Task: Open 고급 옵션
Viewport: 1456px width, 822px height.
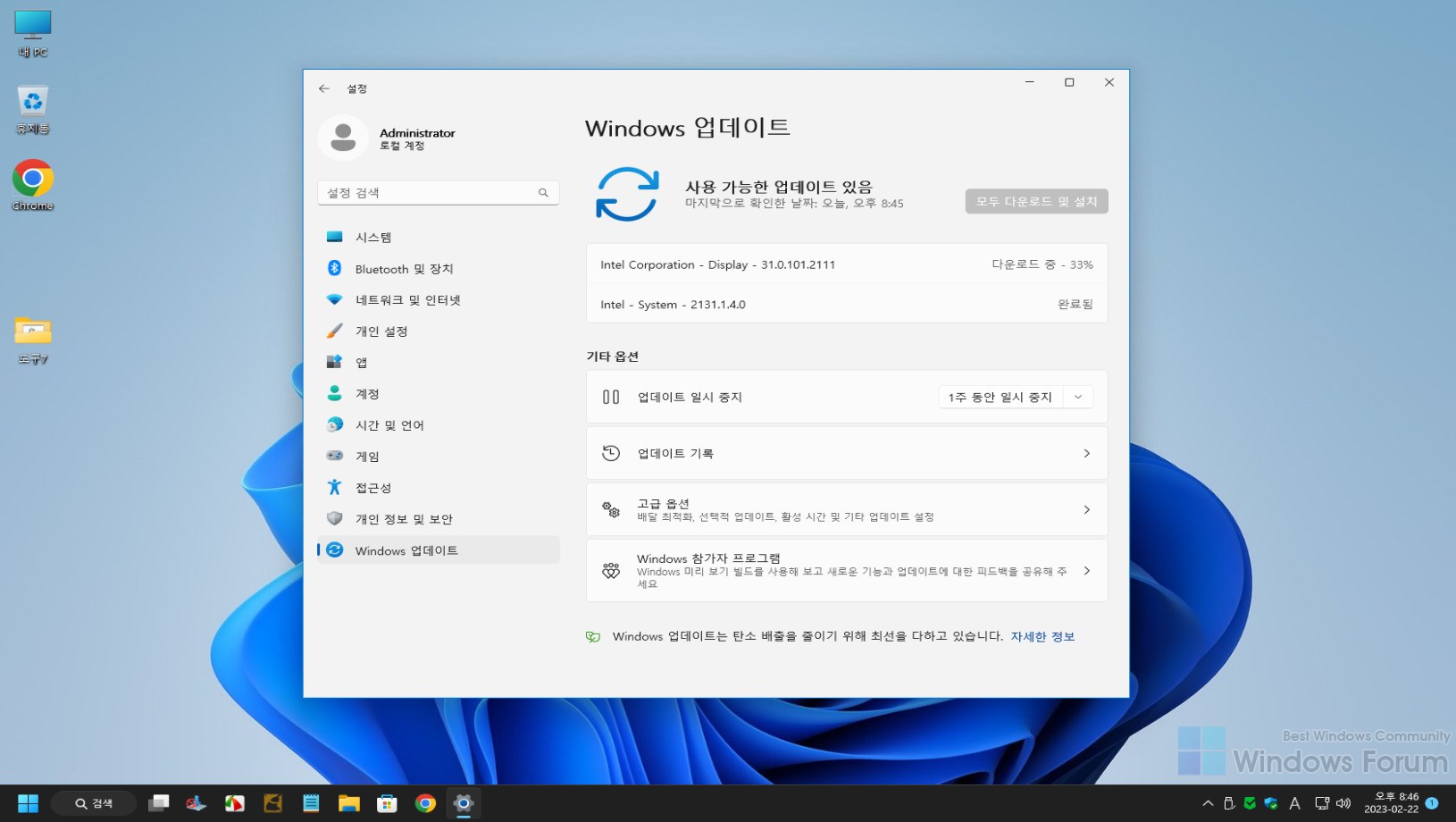Action: tap(847, 509)
